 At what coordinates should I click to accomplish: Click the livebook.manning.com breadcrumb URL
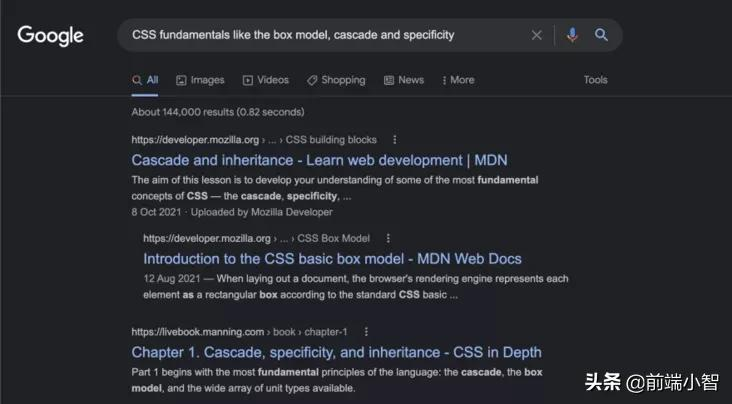coord(239,332)
